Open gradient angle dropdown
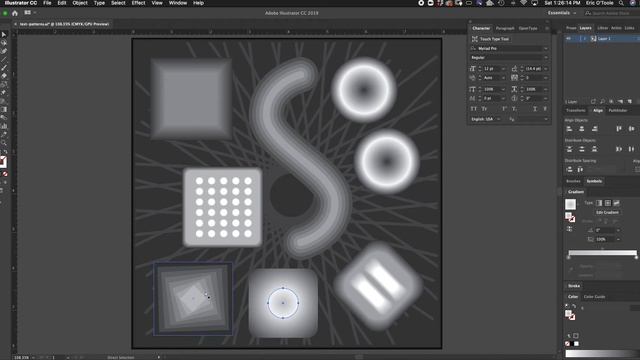This screenshot has width=640, height=360. pyautogui.click(x=618, y=230)
